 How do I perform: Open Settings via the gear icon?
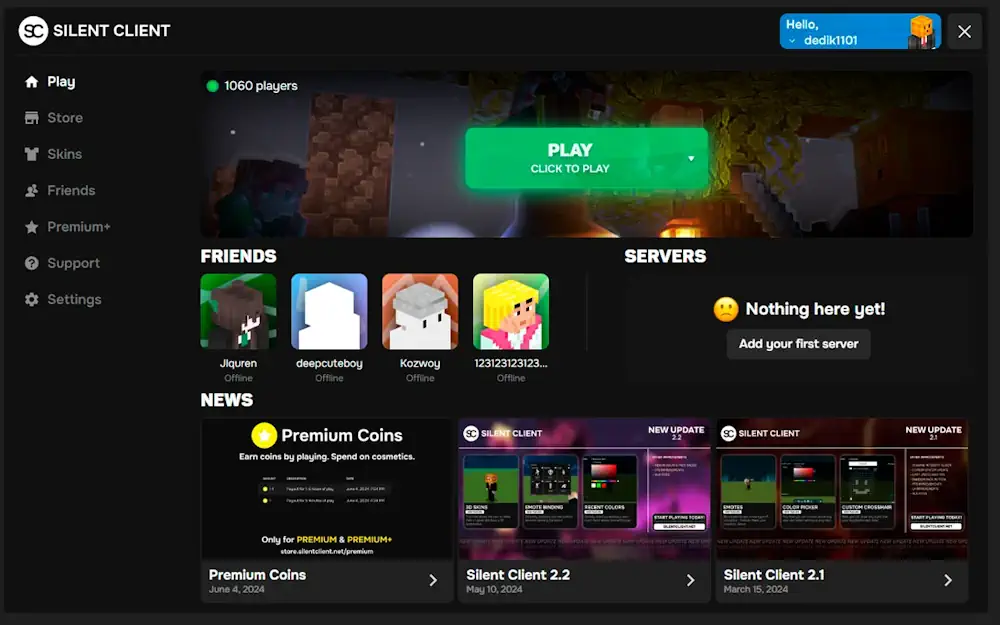click(32, 299)
